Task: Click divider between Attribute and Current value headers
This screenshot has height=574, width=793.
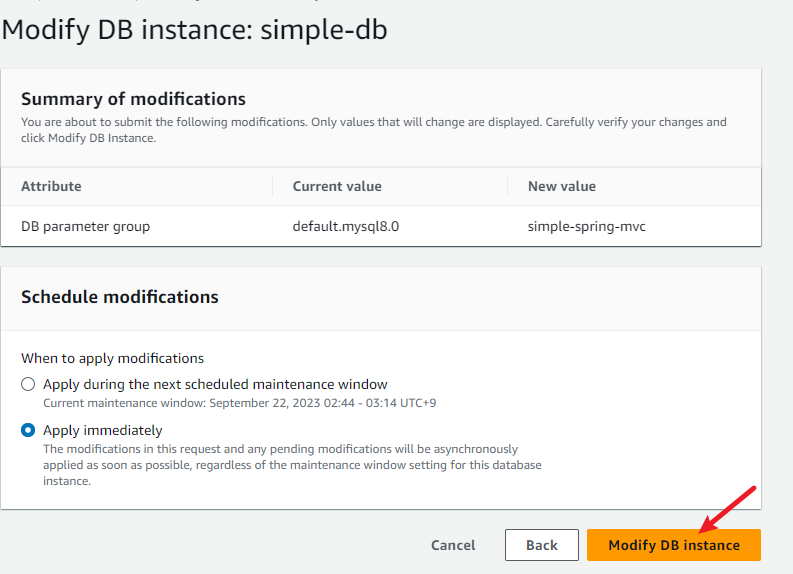Action: pyautogui.click(x=272, y=186)
